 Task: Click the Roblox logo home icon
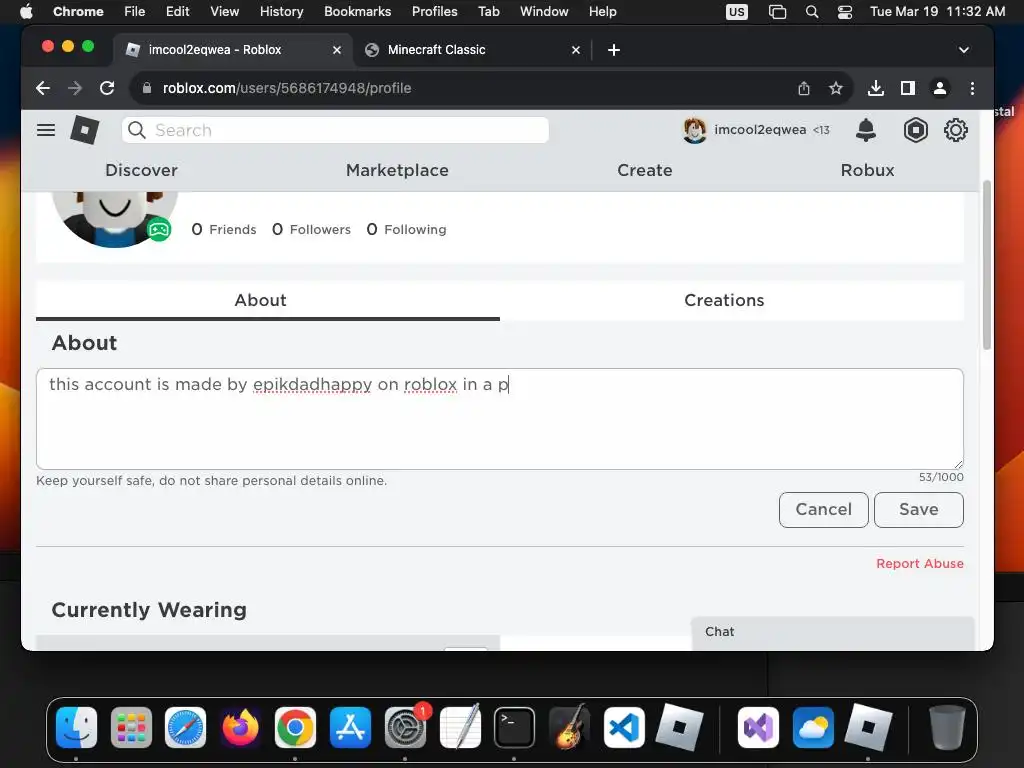85,130
